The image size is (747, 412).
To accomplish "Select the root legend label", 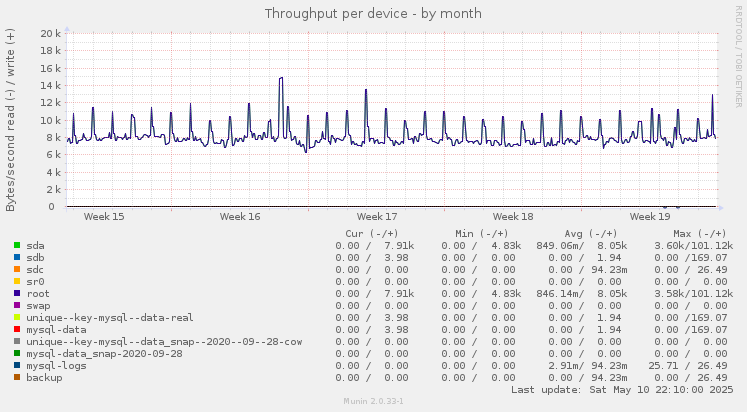I will click(38, 294).
